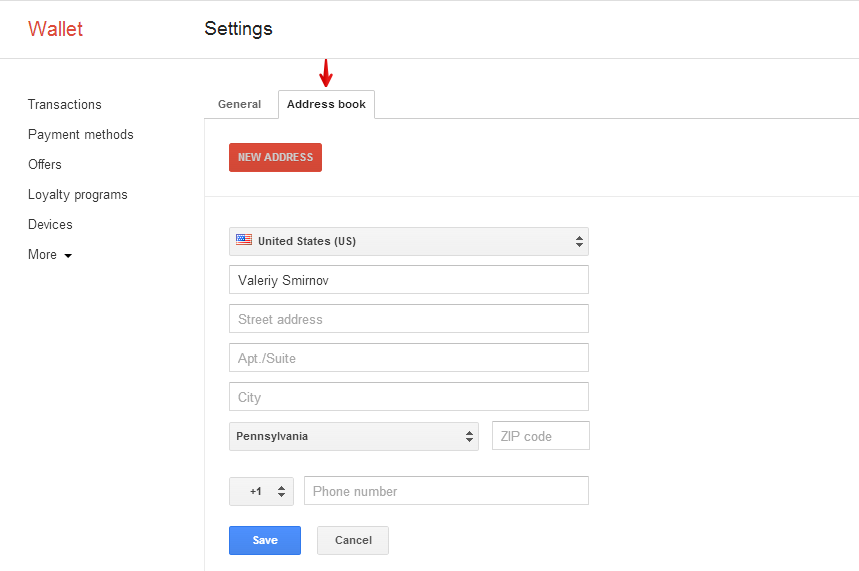Viewport: 859px width, 571px height.
Task: Switch to the General tab
Action: [x=239, y=104]
